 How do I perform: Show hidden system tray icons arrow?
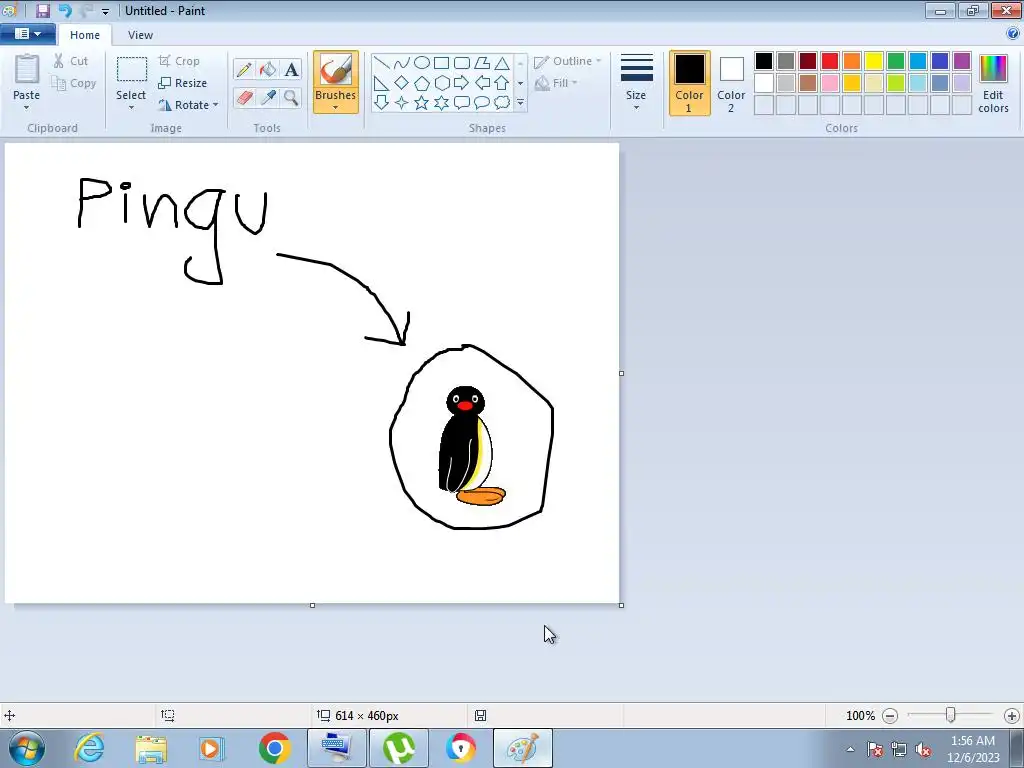(850, 749)
